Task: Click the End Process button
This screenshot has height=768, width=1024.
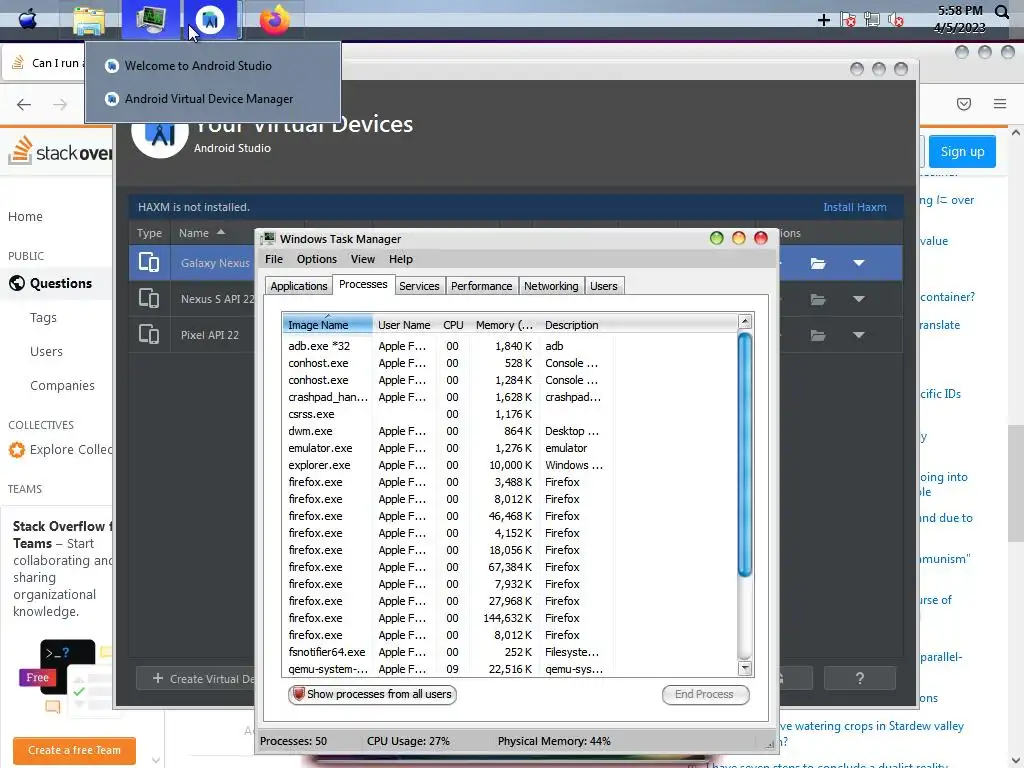Action: [705, 694]
